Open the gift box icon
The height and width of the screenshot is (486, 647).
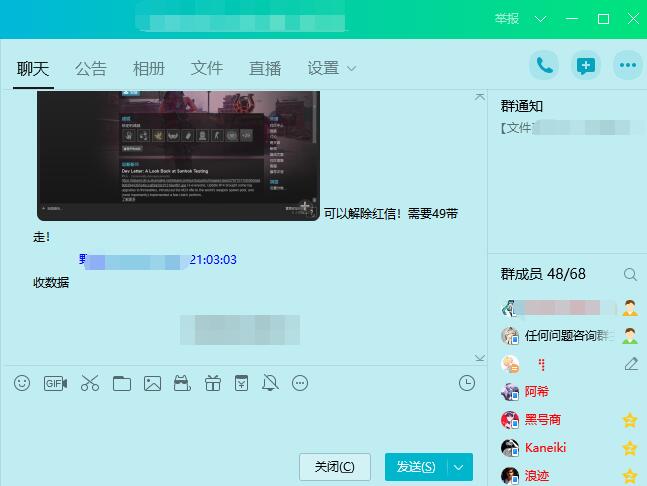213,383
